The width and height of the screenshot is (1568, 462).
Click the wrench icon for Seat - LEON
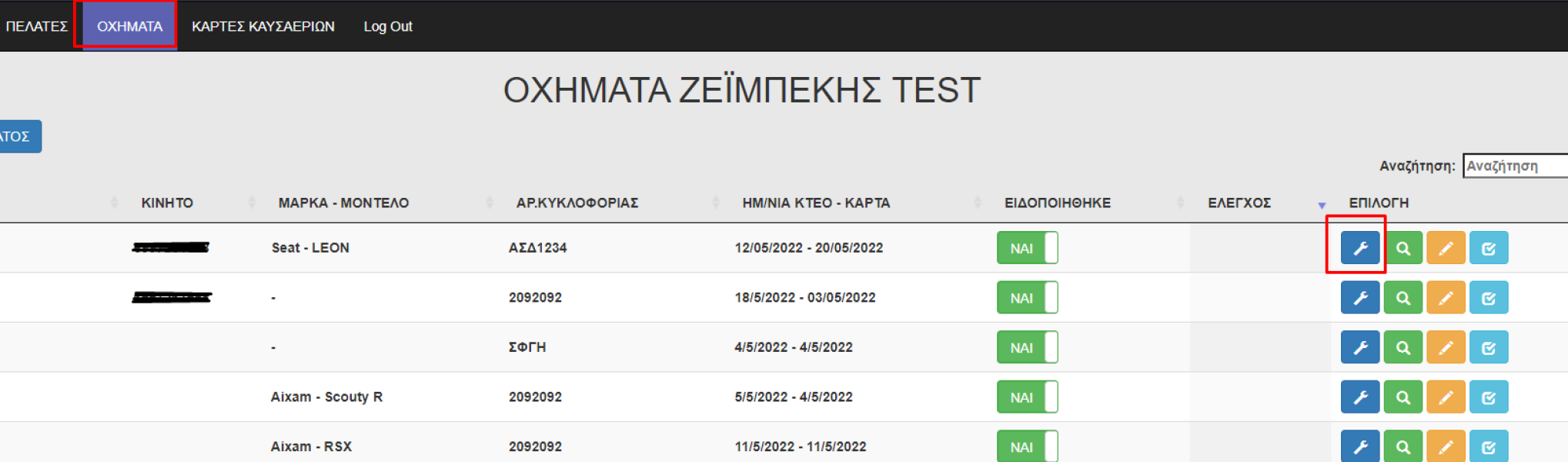(1359, 248)
